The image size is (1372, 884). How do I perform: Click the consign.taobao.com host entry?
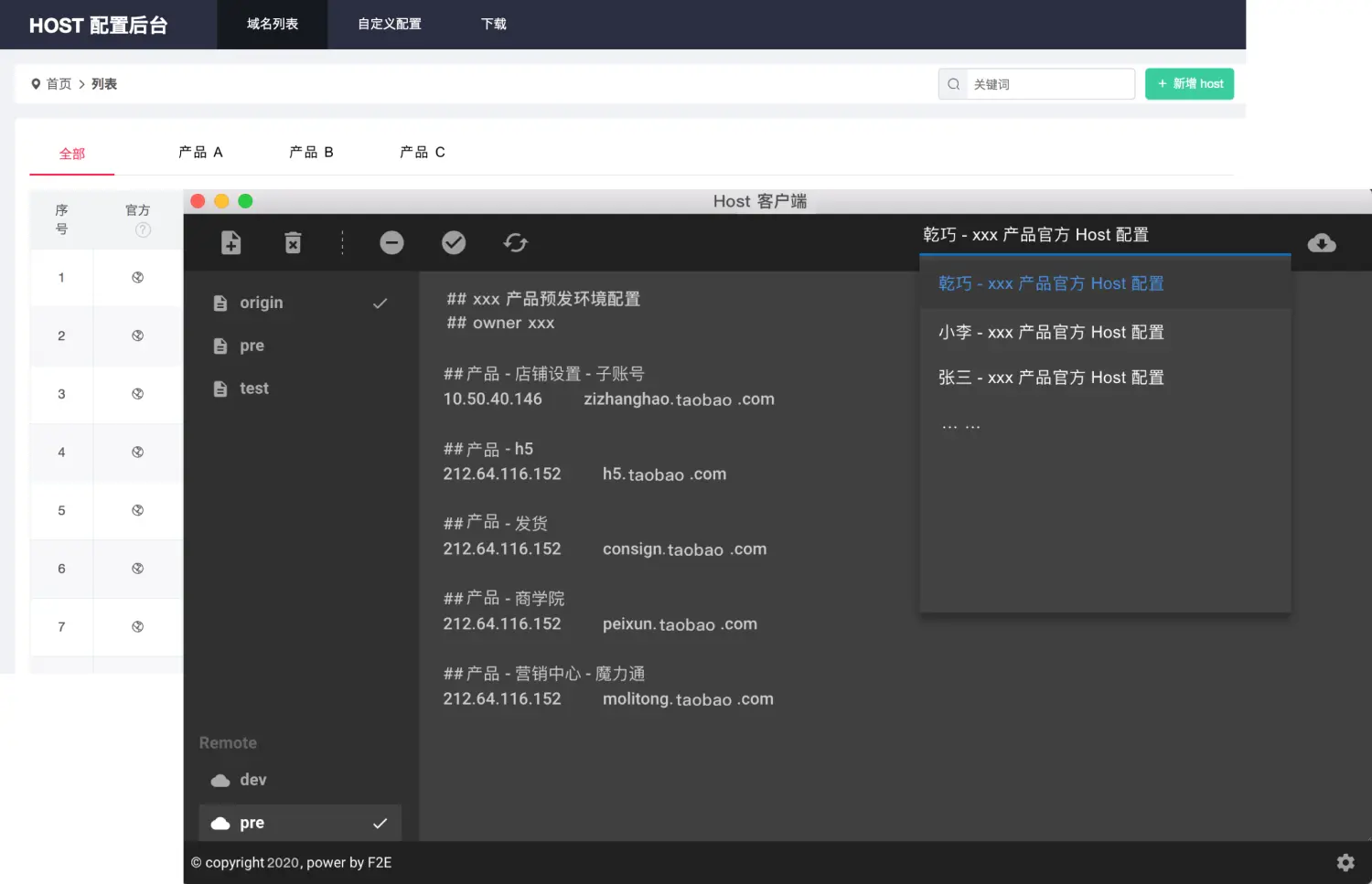[x=685, y=549]
